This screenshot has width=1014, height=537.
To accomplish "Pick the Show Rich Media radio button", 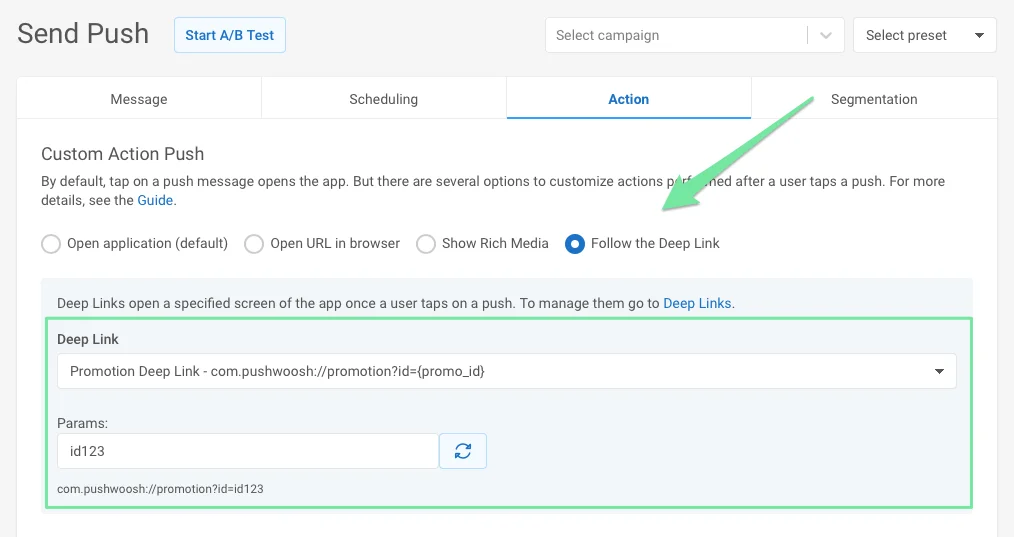I will click(426, 244).
